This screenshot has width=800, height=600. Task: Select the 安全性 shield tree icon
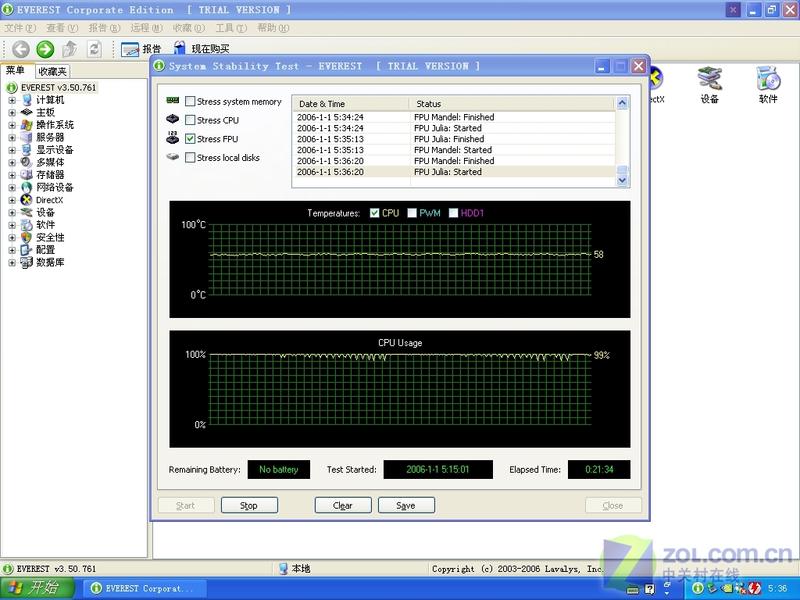[x=27, y=237]
